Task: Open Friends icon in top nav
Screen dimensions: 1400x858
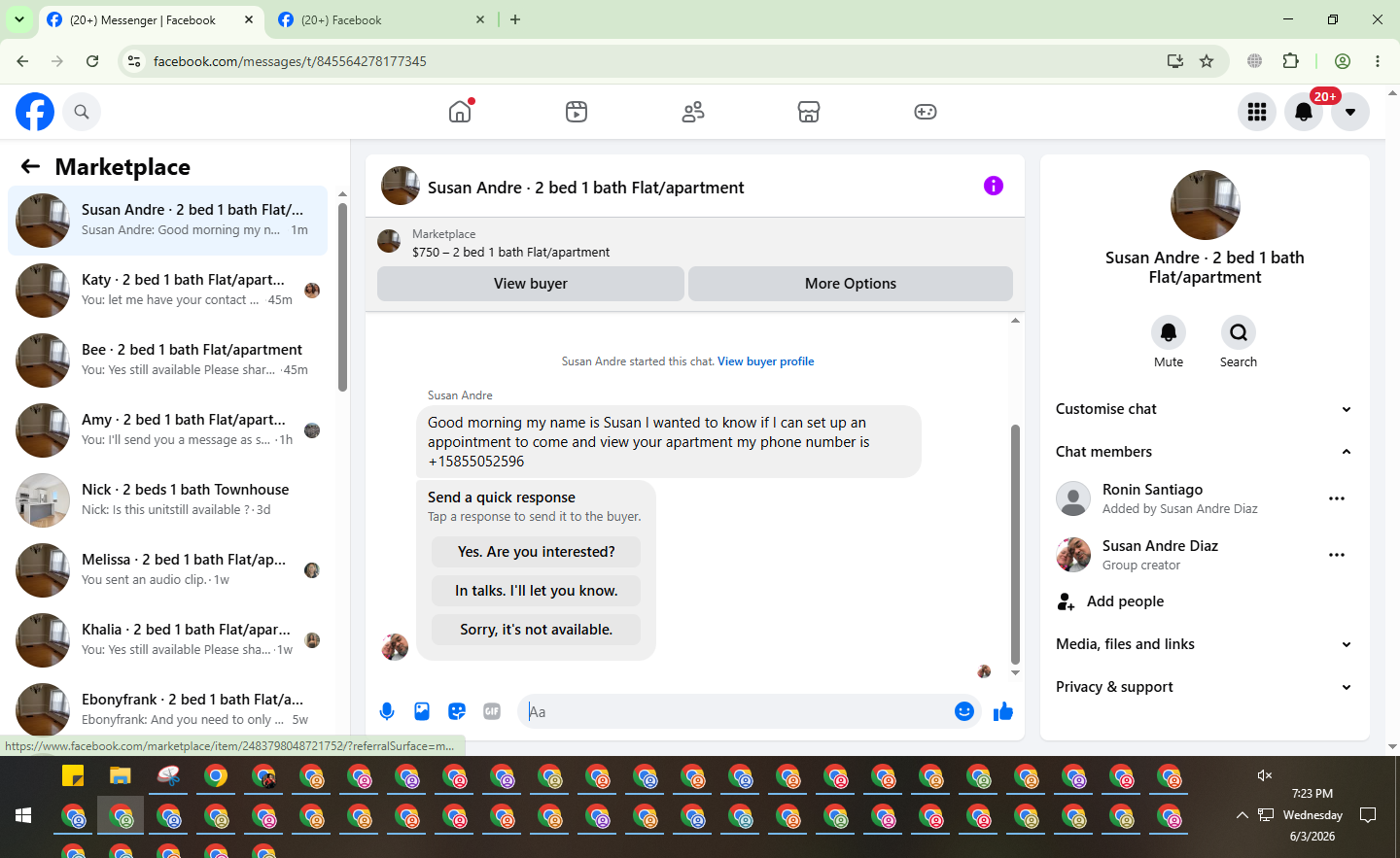Action: tap(693, 112)
